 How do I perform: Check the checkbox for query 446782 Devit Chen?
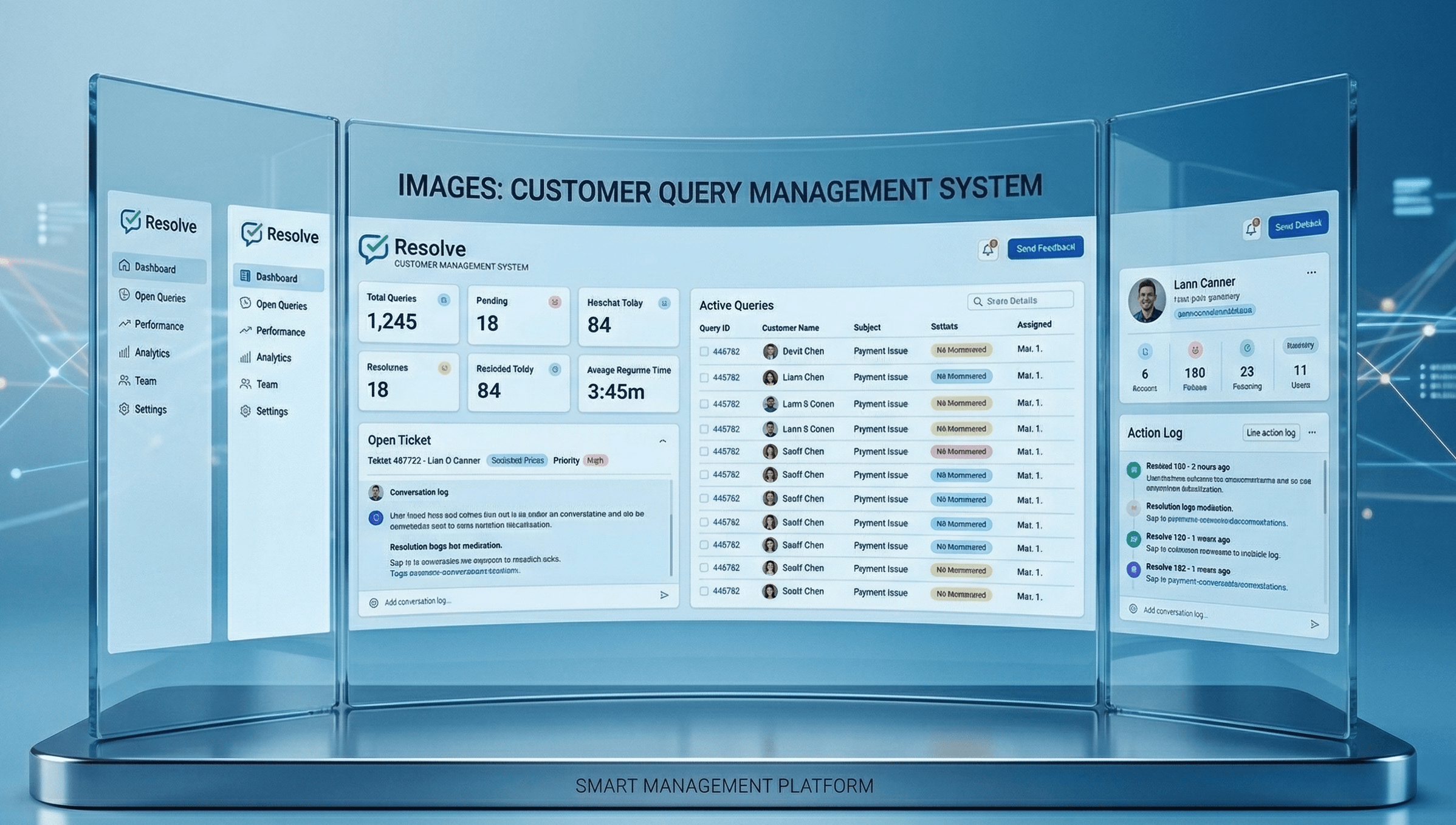(x=704, y=351)
